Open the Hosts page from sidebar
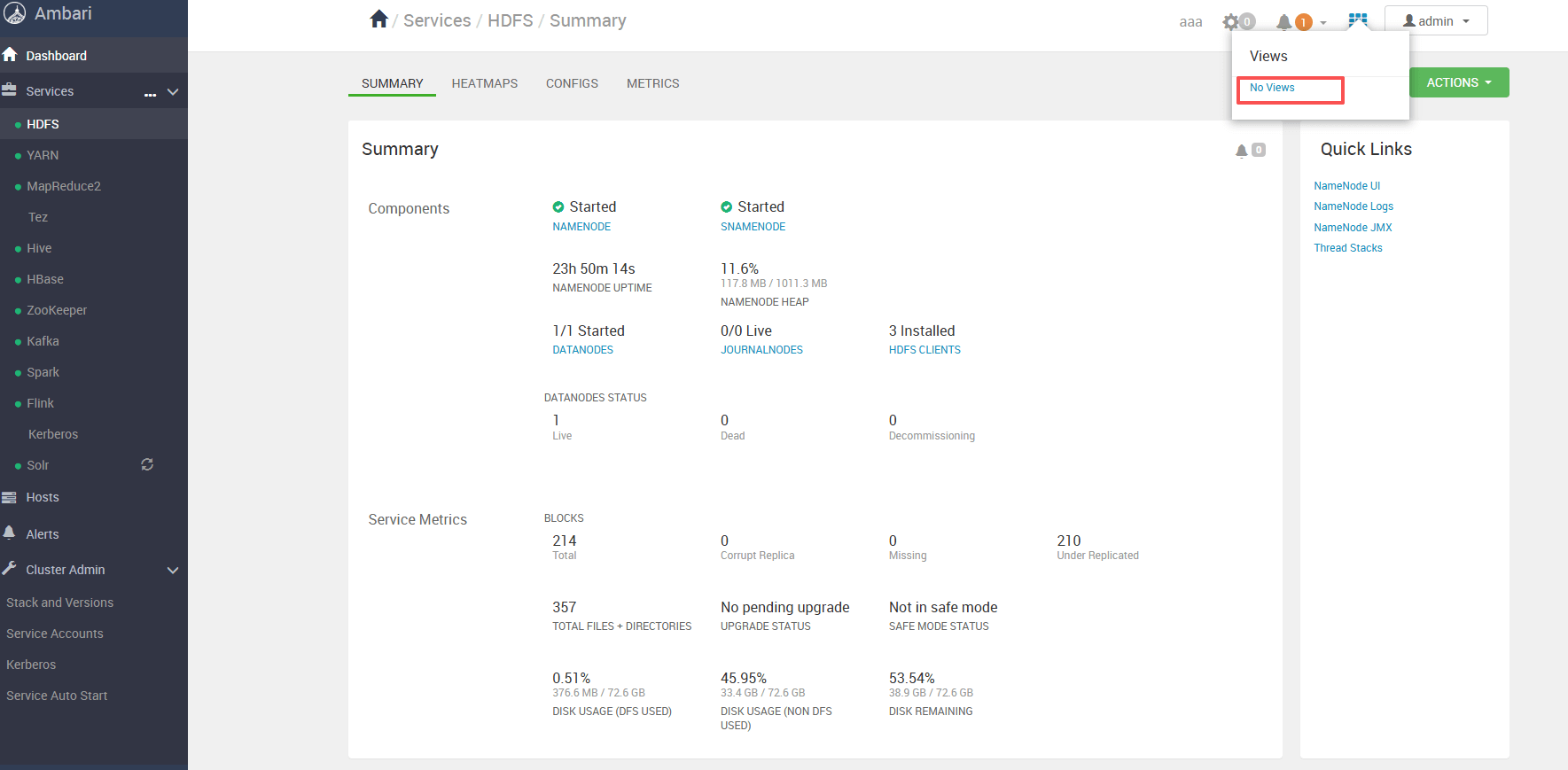 click(x=43, y=497)
